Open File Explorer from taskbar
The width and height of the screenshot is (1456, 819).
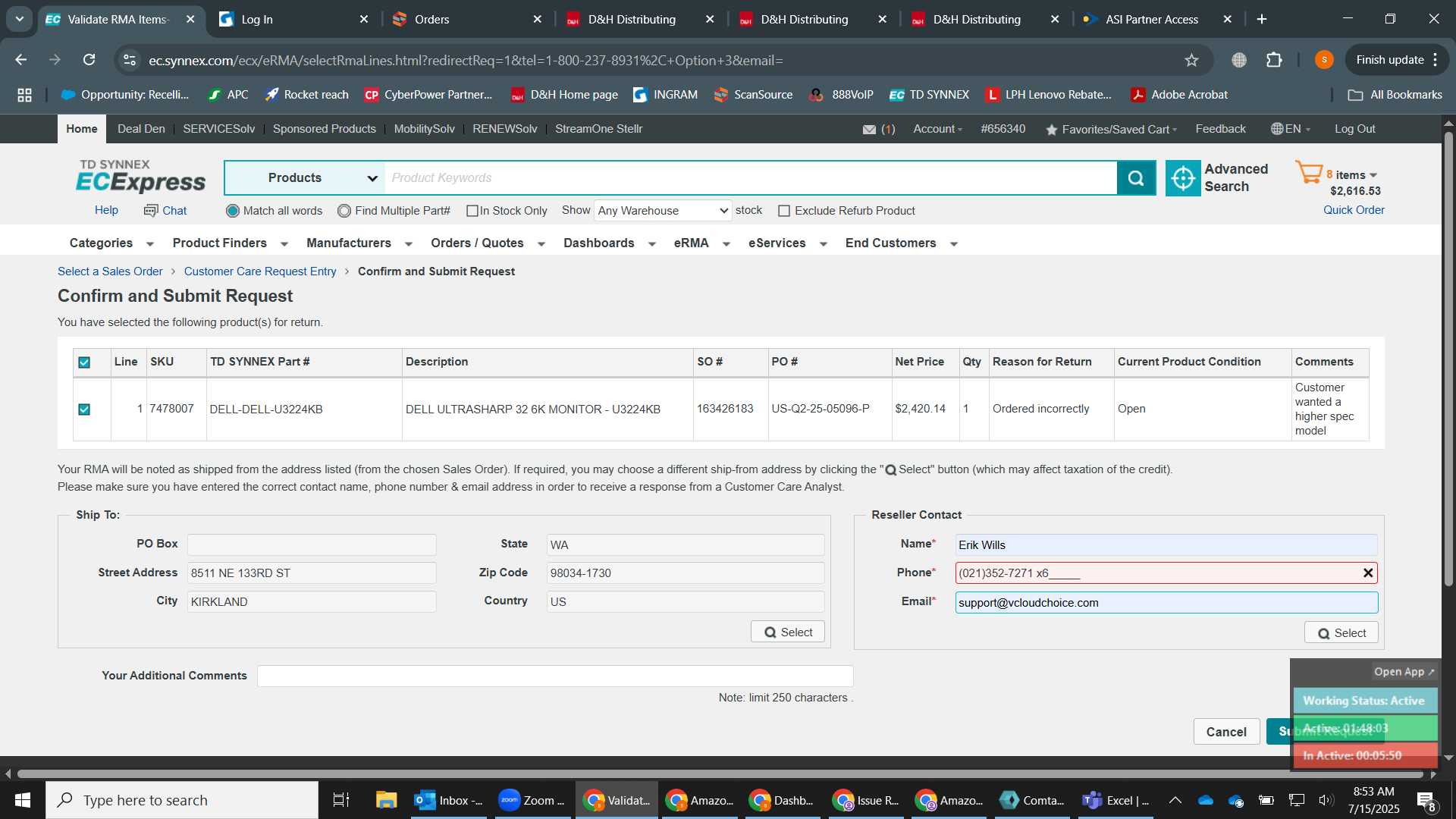click(386, 800)
